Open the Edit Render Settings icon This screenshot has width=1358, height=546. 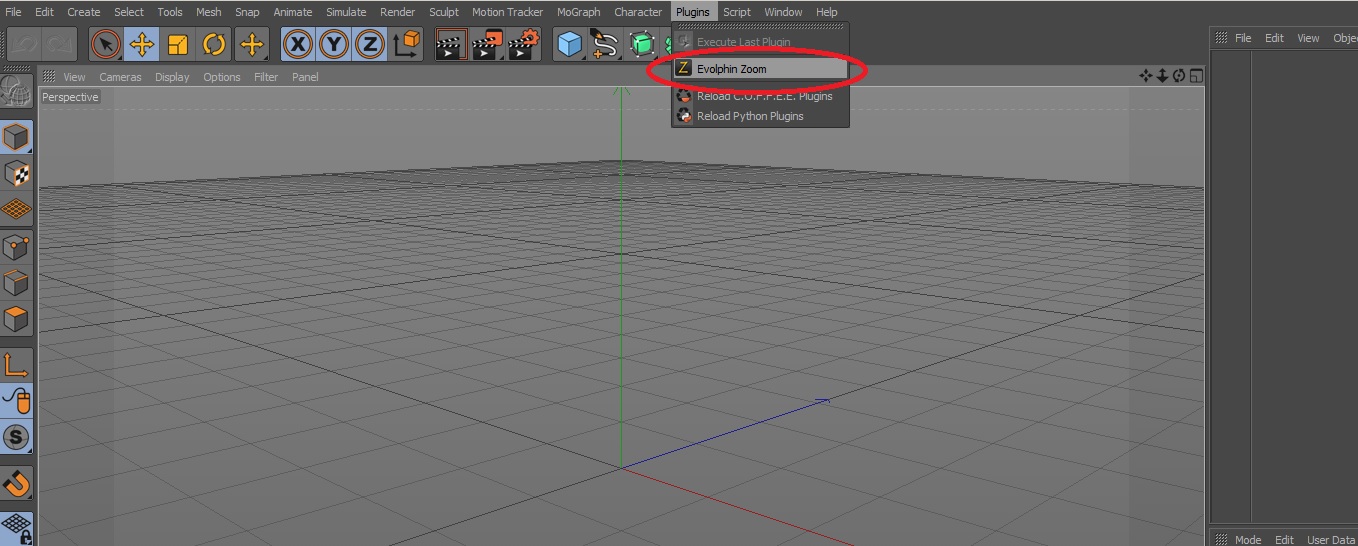point(523,45)
